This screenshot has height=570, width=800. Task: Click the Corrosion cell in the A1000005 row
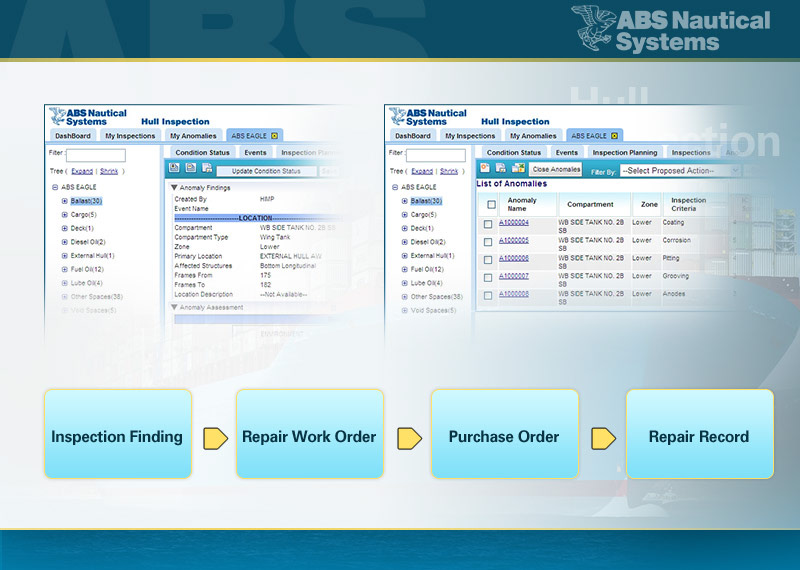[677, 240]
